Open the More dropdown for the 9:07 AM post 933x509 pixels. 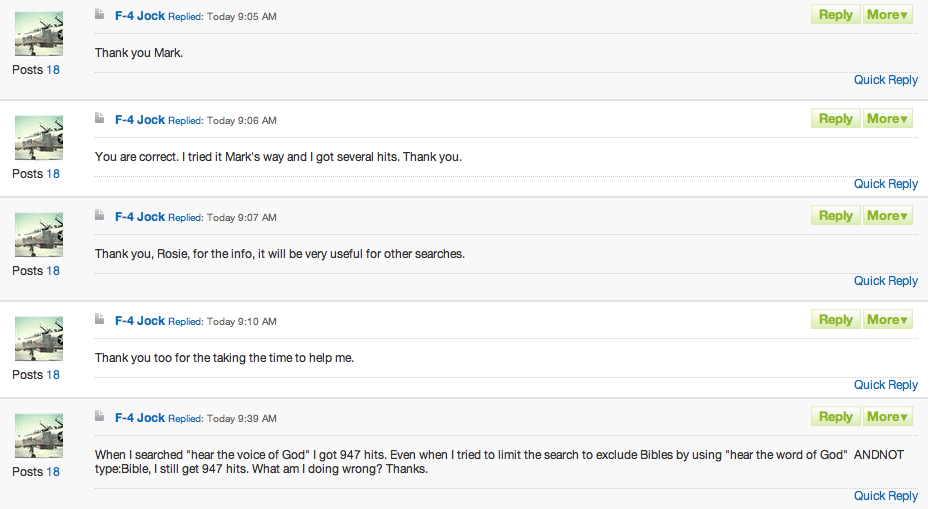click(x=887, y=216)
